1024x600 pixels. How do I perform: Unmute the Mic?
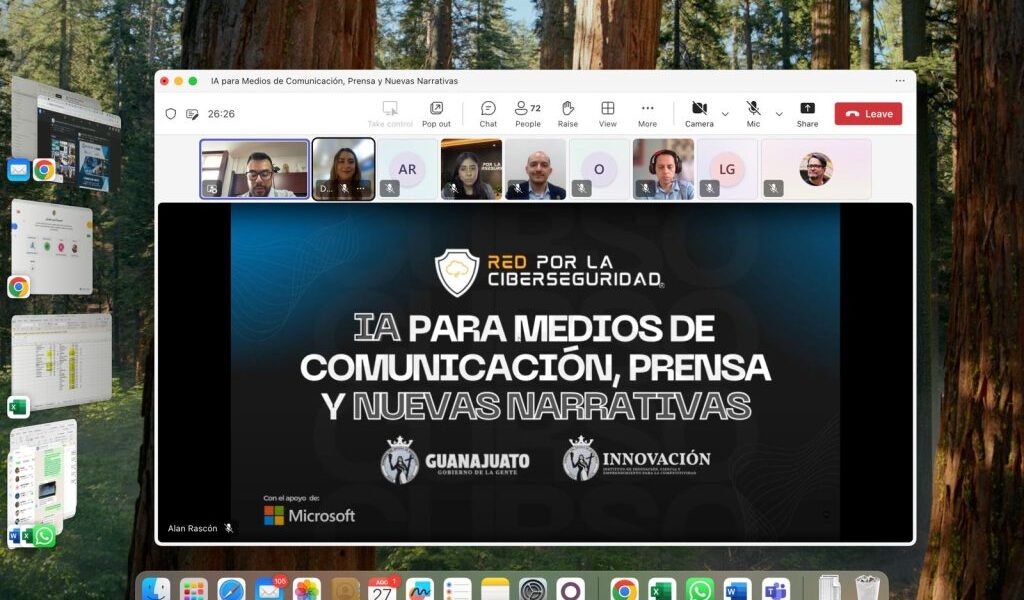pyautogui.click(x=753, y=113)
